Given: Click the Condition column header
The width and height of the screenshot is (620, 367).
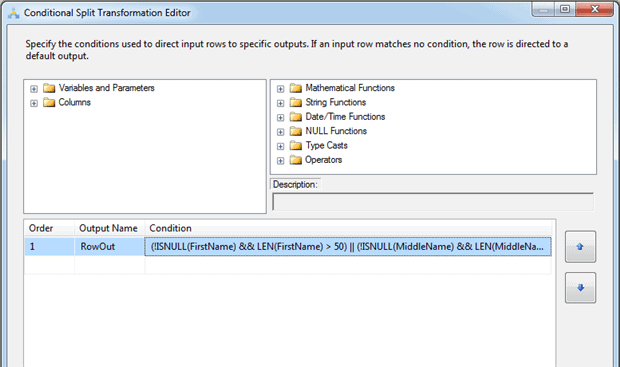Looking at the screenshot, I should (348, 228).
